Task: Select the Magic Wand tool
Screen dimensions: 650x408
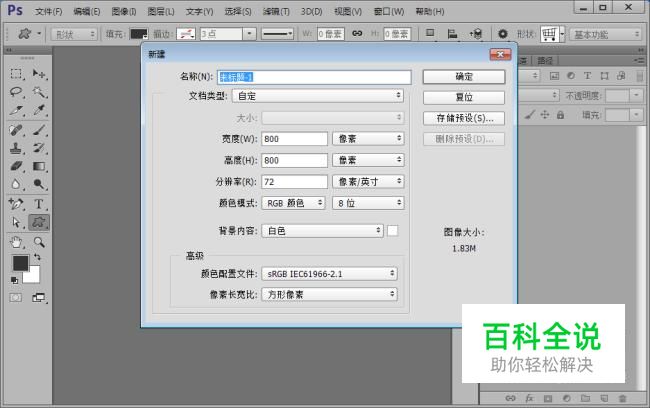Action: [39, 92]
